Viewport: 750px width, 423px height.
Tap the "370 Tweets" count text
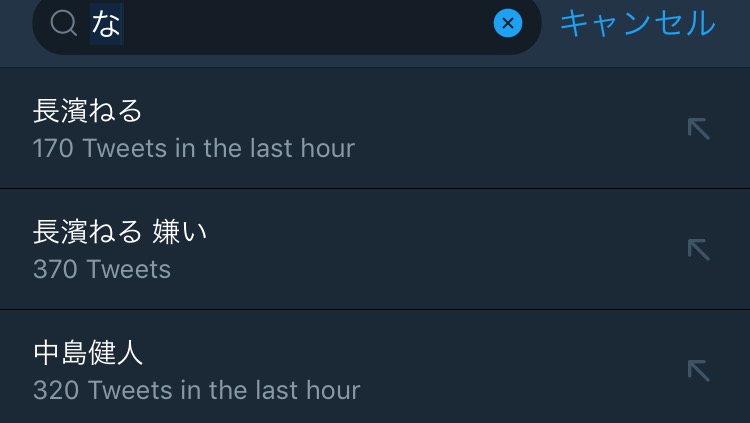click(x=101, y=270)
